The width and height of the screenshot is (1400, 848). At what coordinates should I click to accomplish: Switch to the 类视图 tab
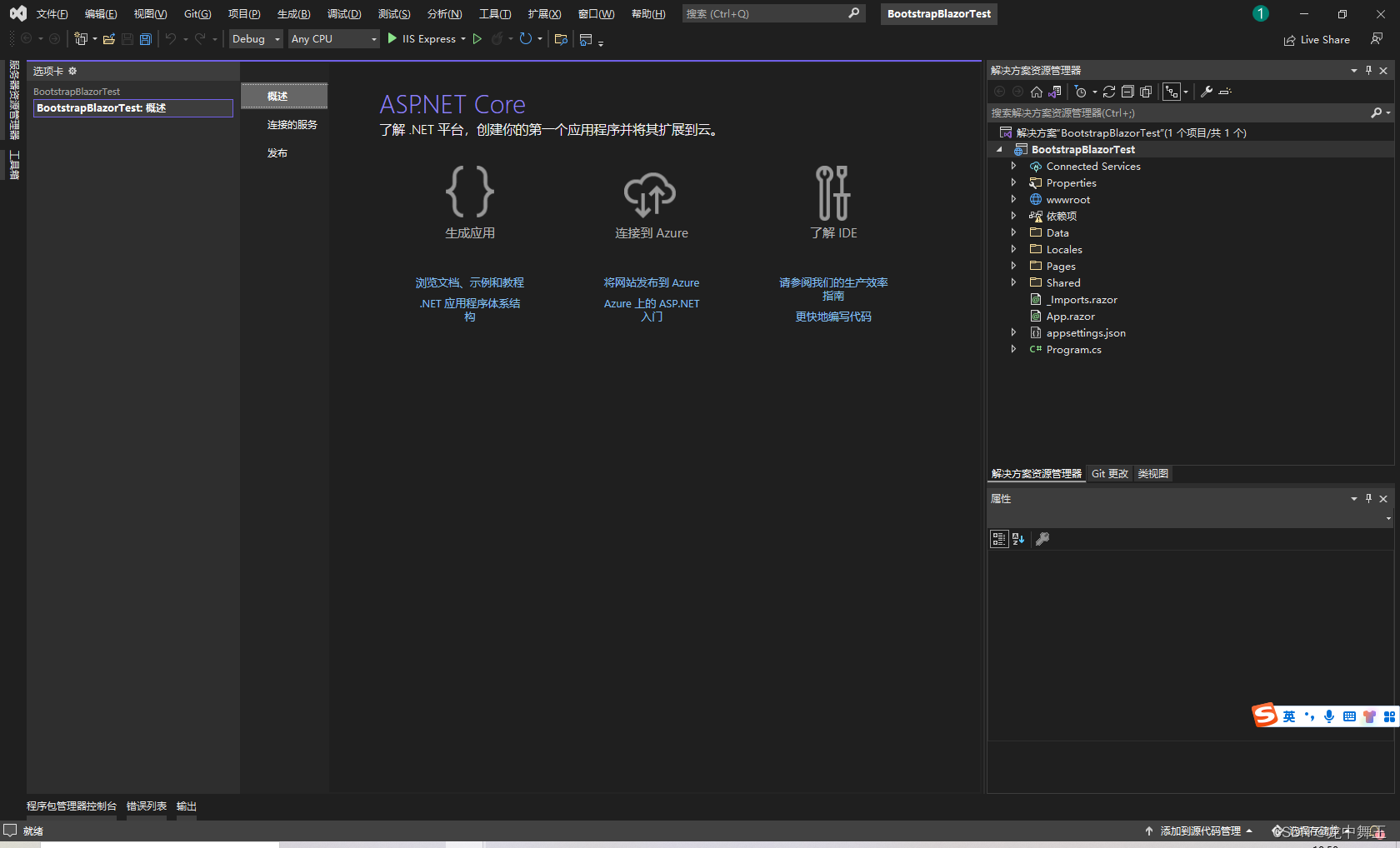(x=1152, y=474)
